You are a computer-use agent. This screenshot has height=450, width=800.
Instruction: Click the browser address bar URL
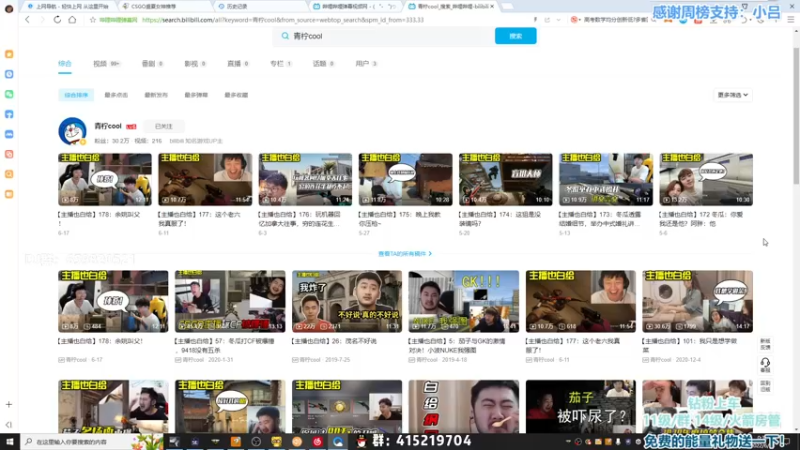tap(282, 20)
